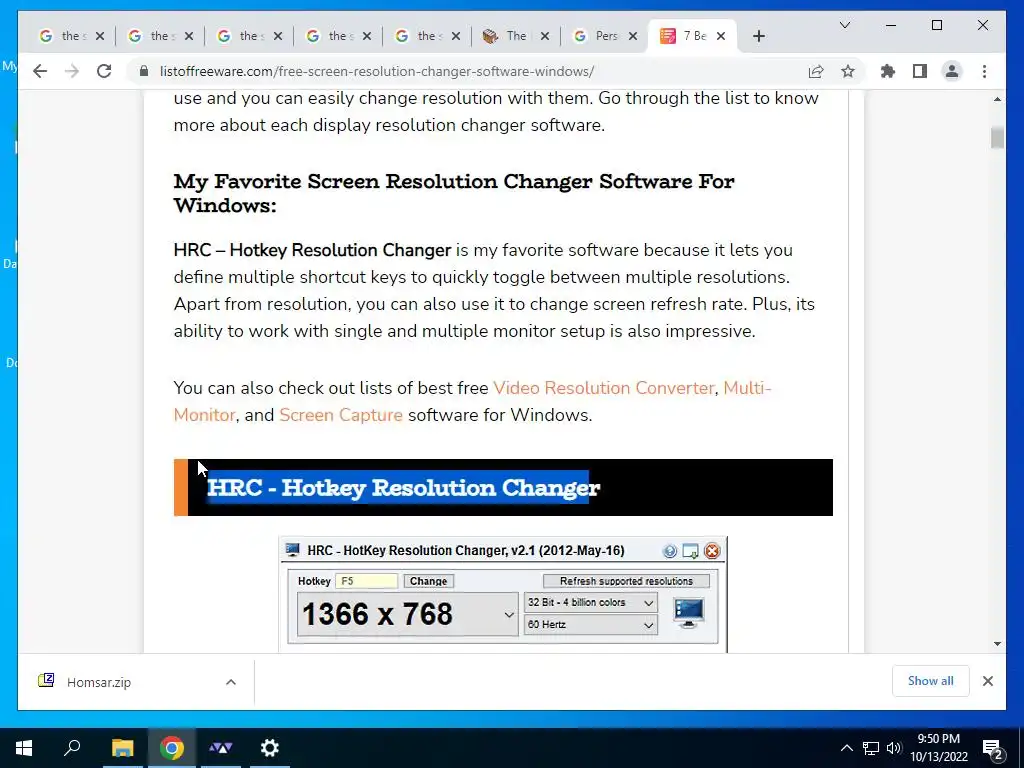The width and height of the screenshot is (1024, 768).
Task: Open the purple triangles taskbar app
Action: coord(221,748)
